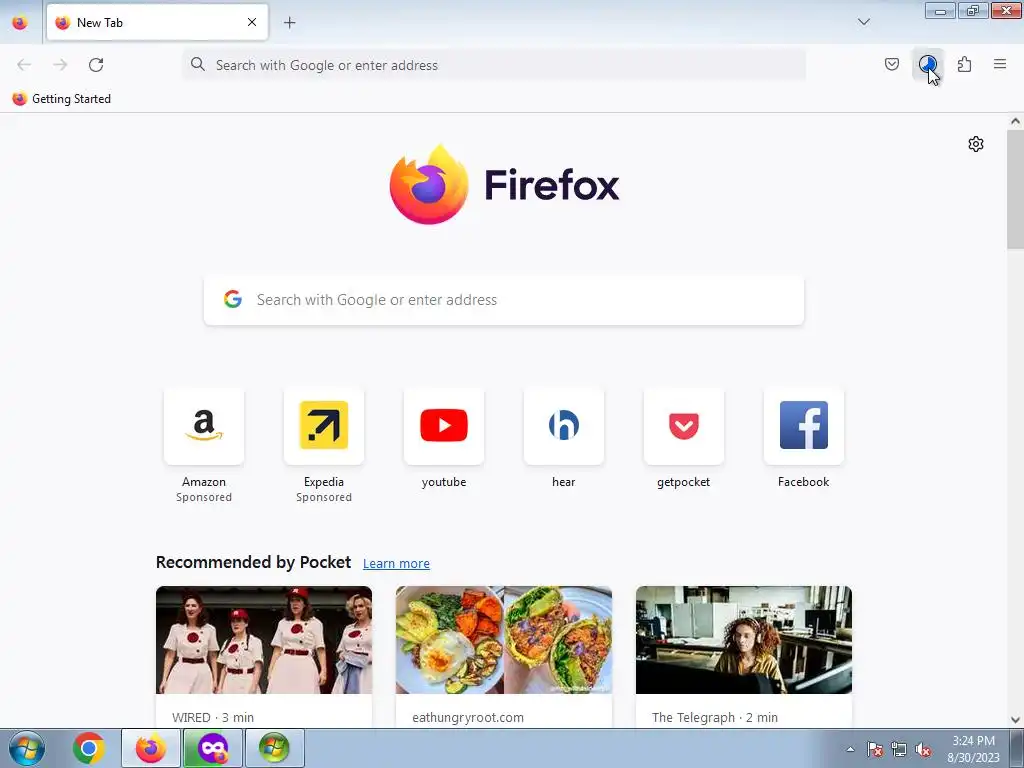
Task: Click the center Google search box
Action: [x=504, y=300]
